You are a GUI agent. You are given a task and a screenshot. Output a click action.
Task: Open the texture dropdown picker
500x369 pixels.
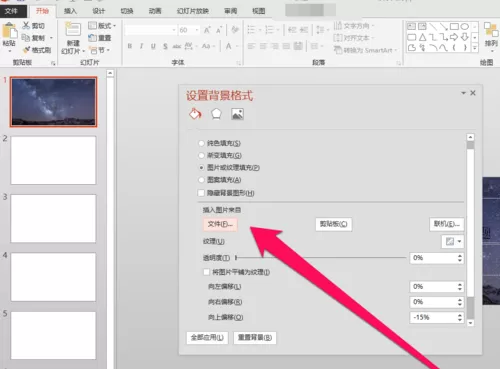point(453,241)
